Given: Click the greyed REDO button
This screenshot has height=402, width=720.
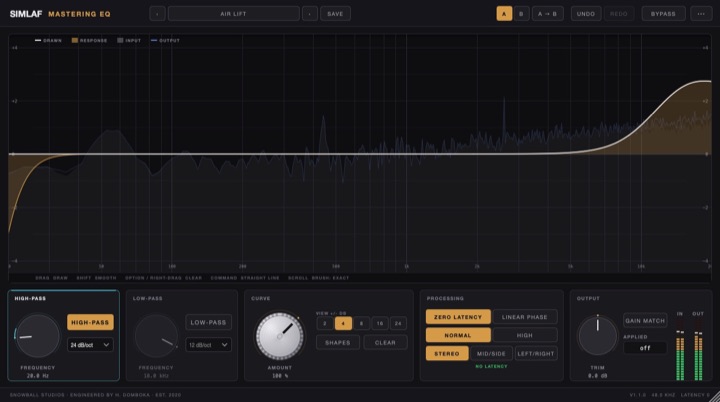Looking at the screenshot, I should (x=619, y=14).
